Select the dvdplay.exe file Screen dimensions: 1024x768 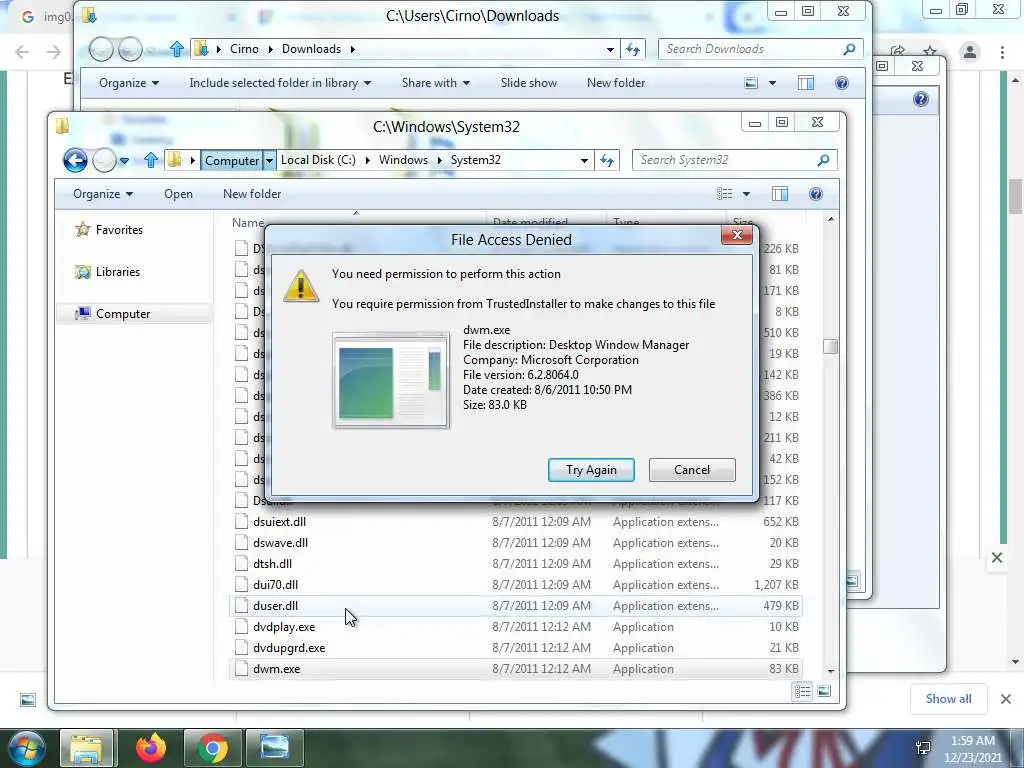(515, 627)
